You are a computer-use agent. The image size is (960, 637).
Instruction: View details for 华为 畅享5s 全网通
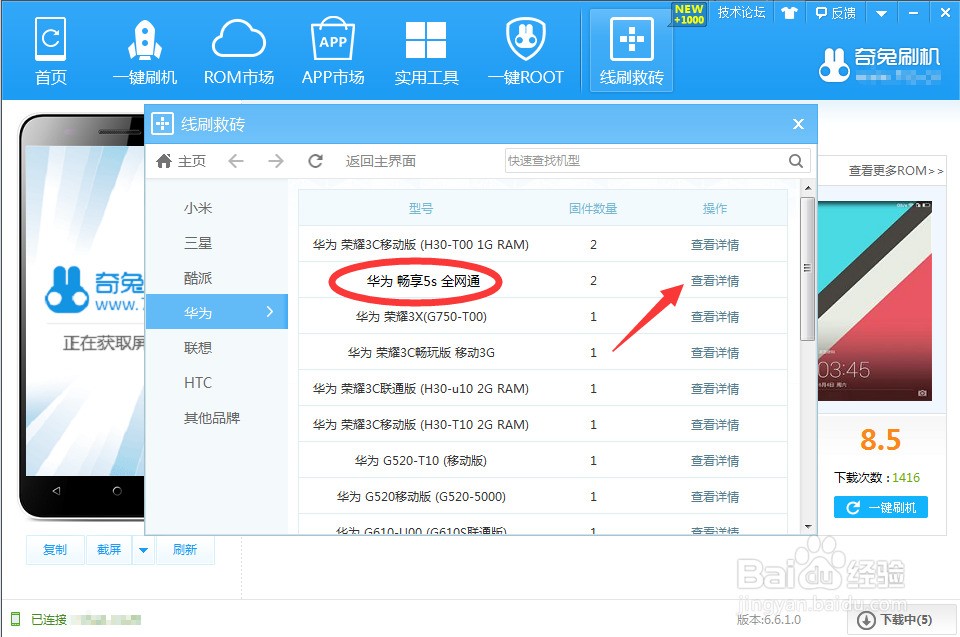click(714, 281)
